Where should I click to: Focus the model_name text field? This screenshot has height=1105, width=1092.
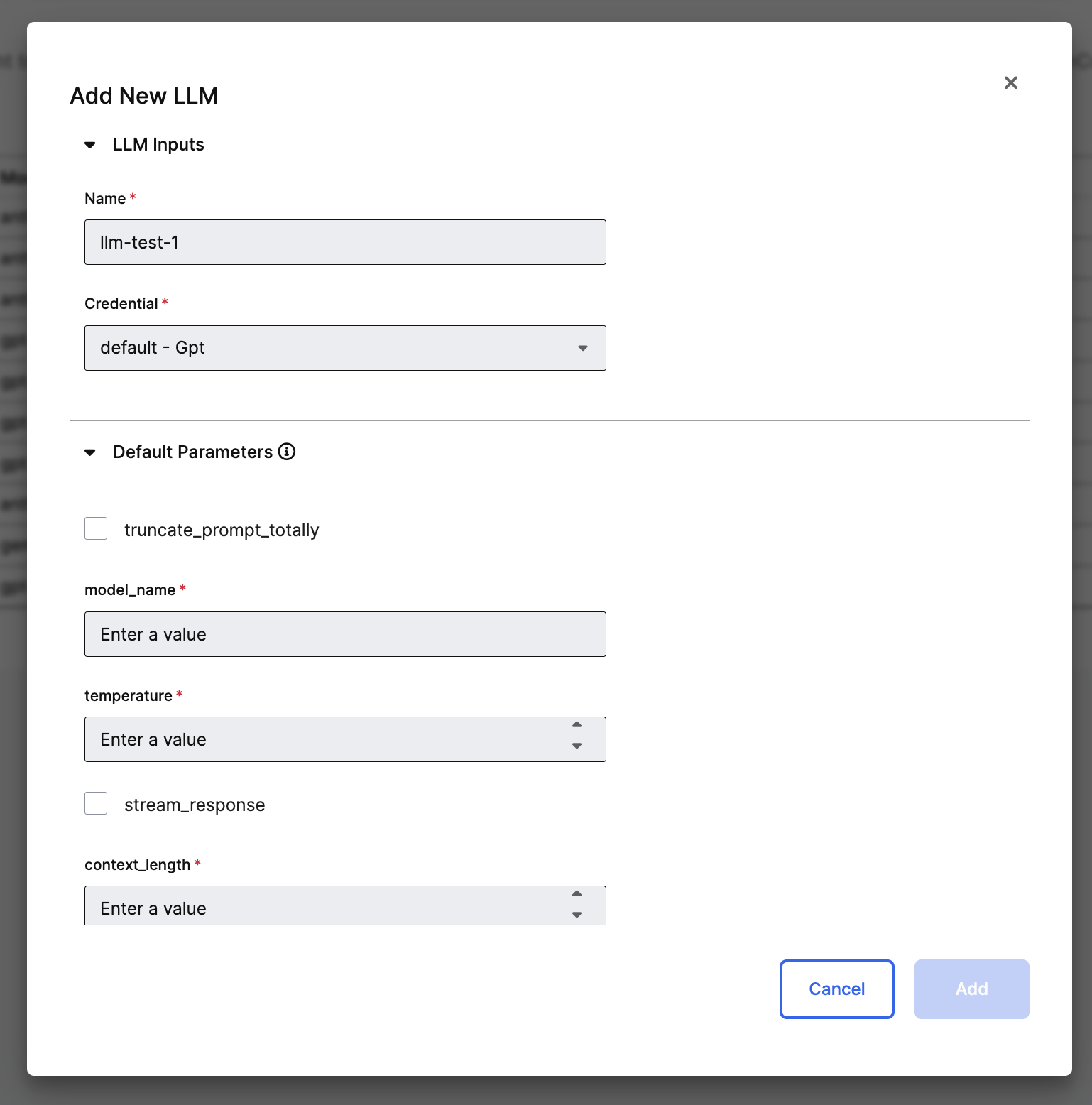point(345,634)
